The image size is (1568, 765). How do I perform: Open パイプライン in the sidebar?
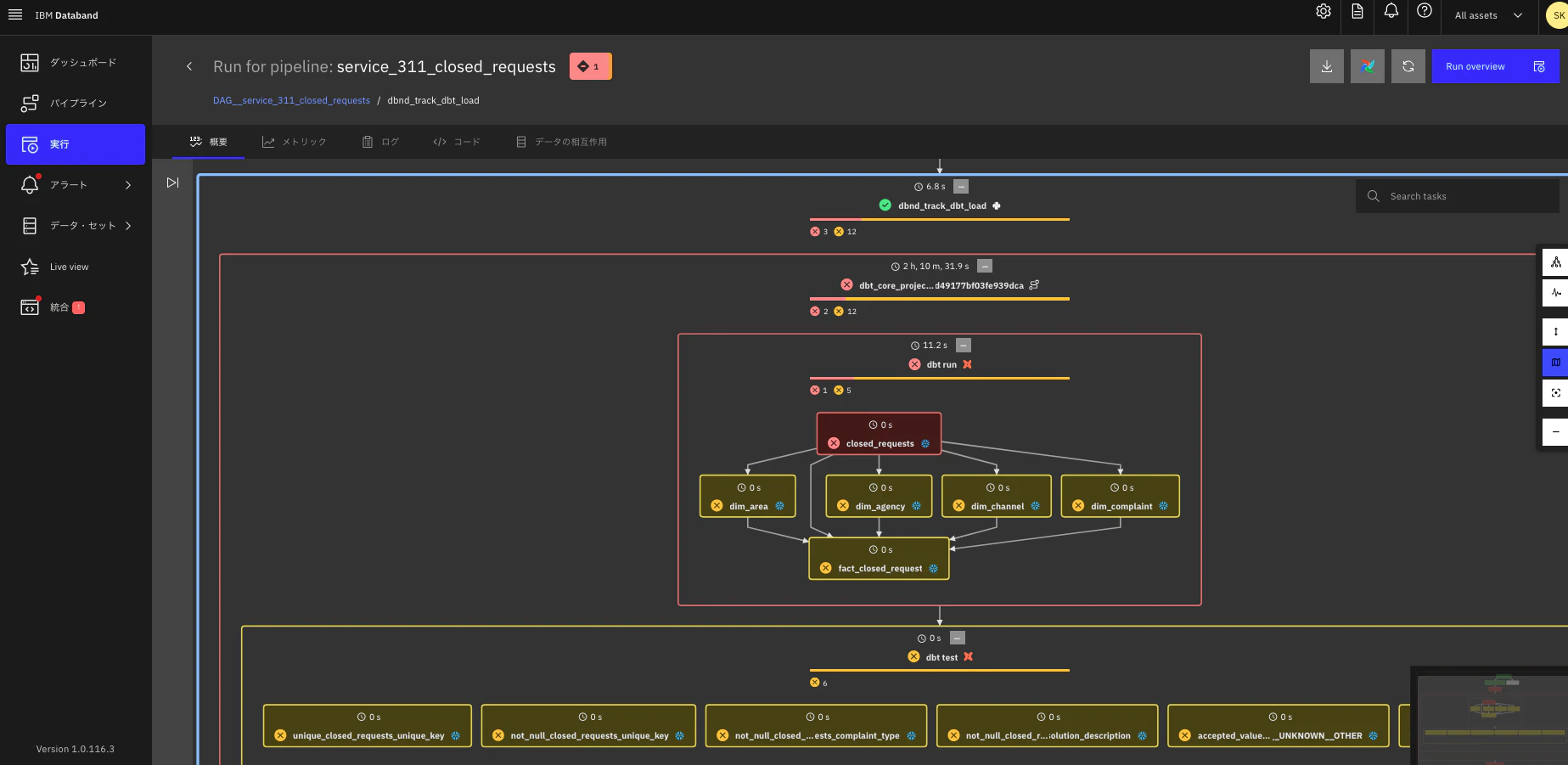coord(76,104)
